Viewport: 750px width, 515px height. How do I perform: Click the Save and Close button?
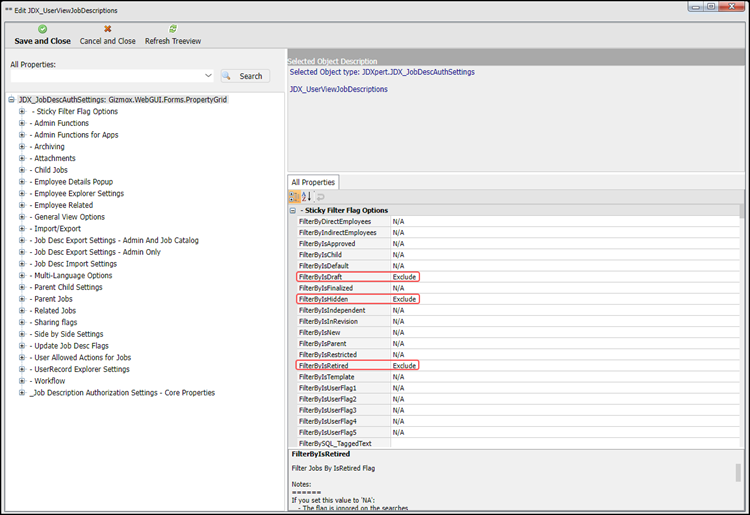[43, 35]
